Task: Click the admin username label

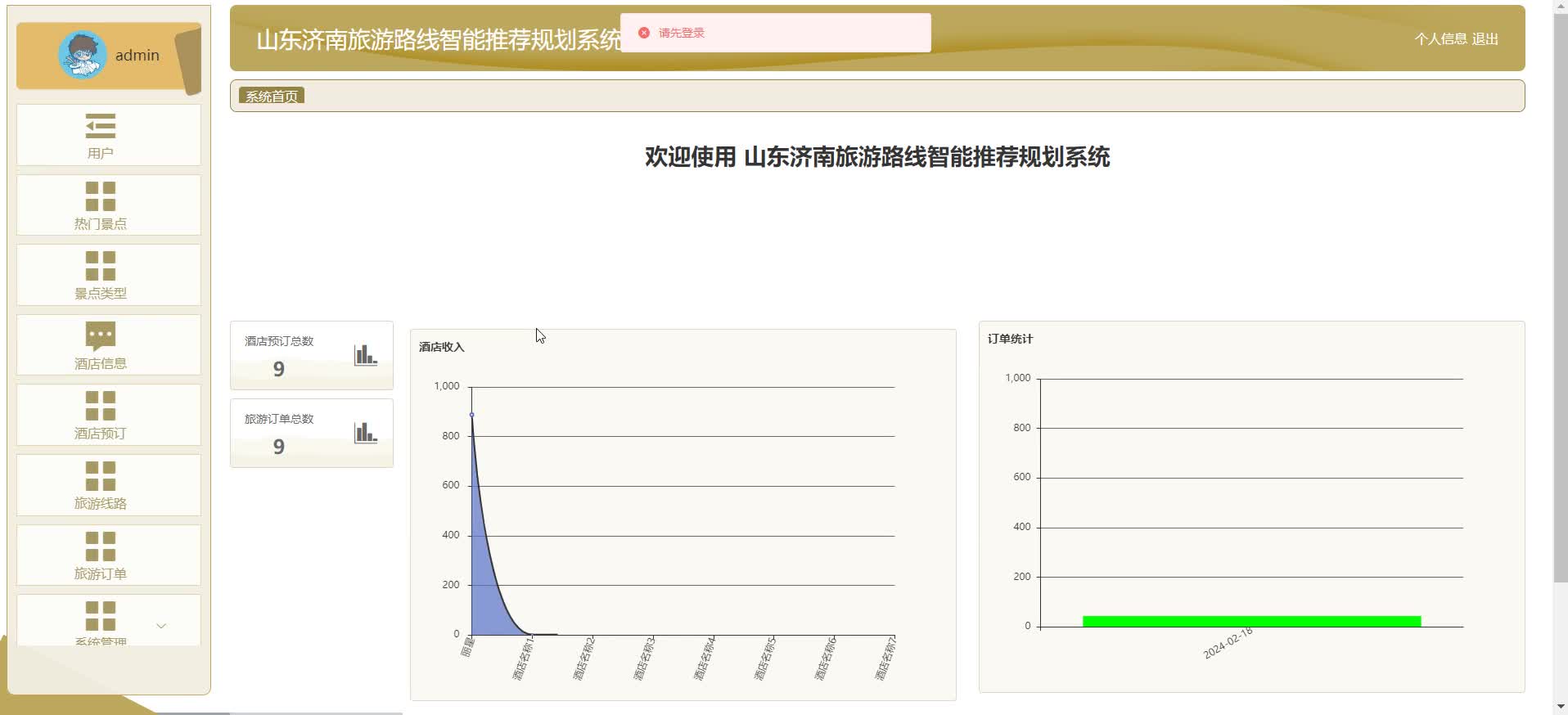Action: (x=137, y=55)
